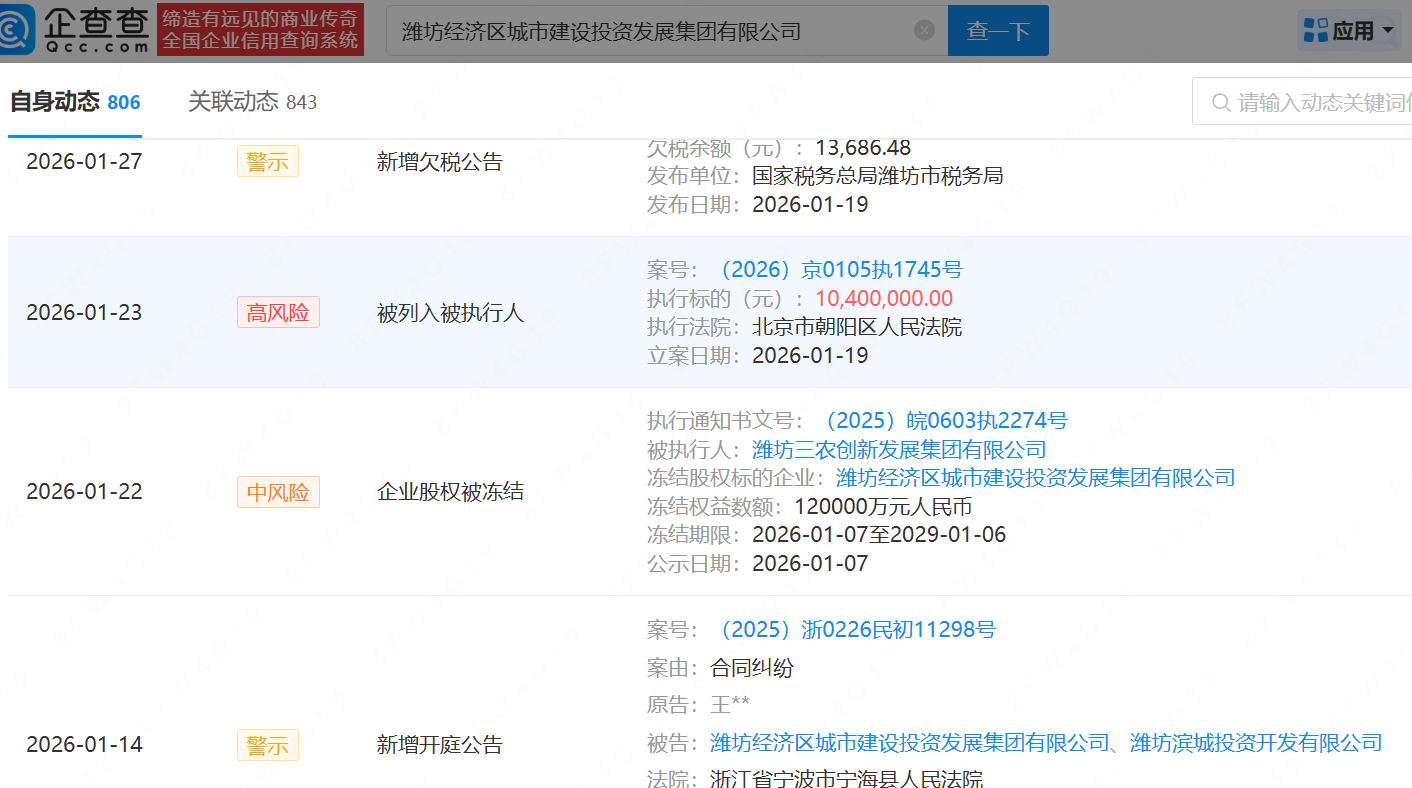Open notice (2025)皖0603执2274号
The width and height of the screenshot is (1412, 788).
tap(942, 421)
